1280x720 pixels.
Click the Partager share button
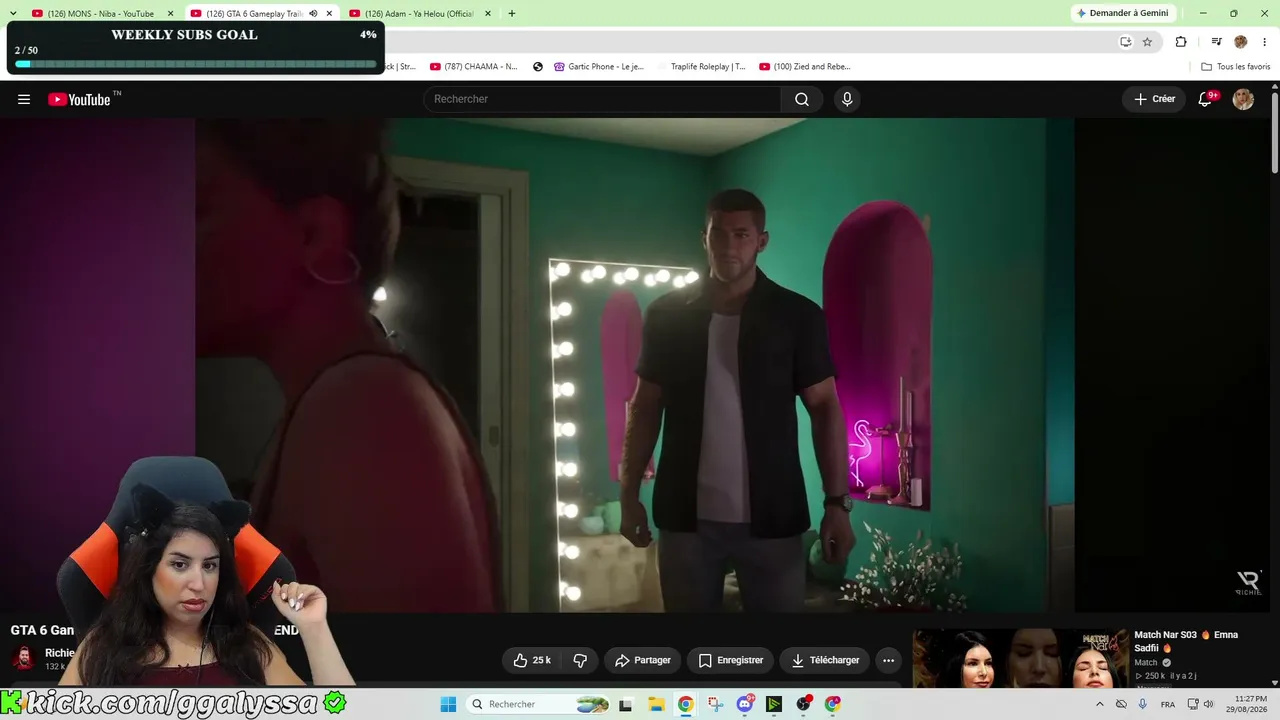[642, 660]
